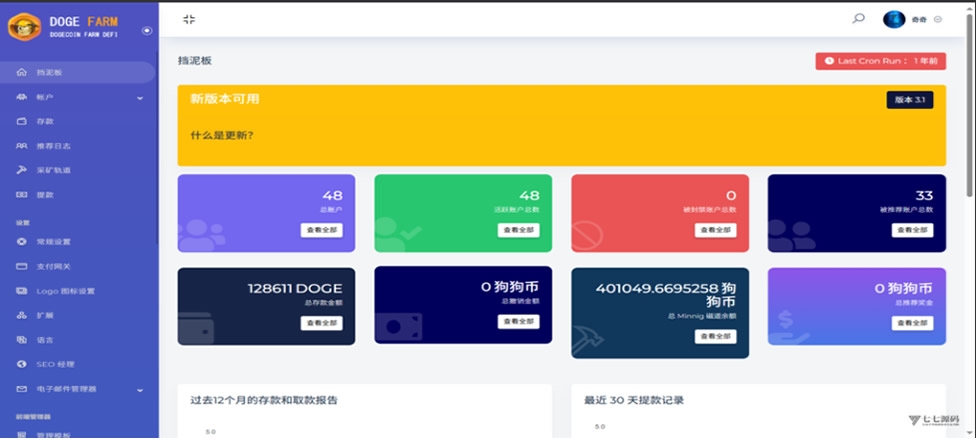979x443 pixels.
Task: Click the 版本 3.1 version button
Action: click(x=909, y=100)
